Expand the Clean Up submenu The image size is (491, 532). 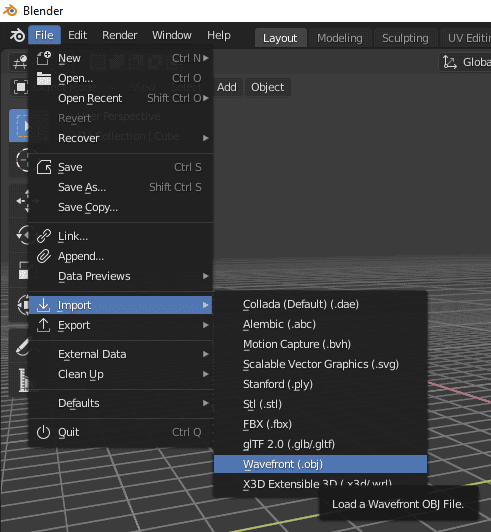pos(120,374)
